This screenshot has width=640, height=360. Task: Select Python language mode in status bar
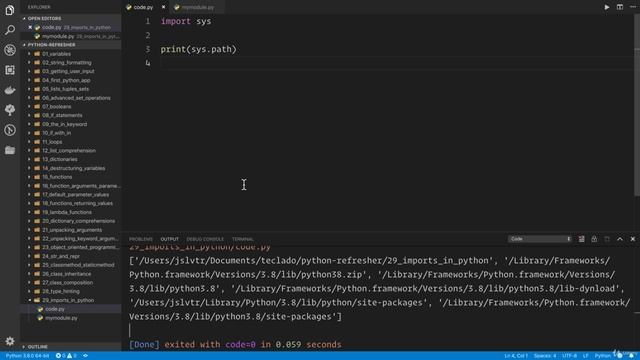pos(602,356)
